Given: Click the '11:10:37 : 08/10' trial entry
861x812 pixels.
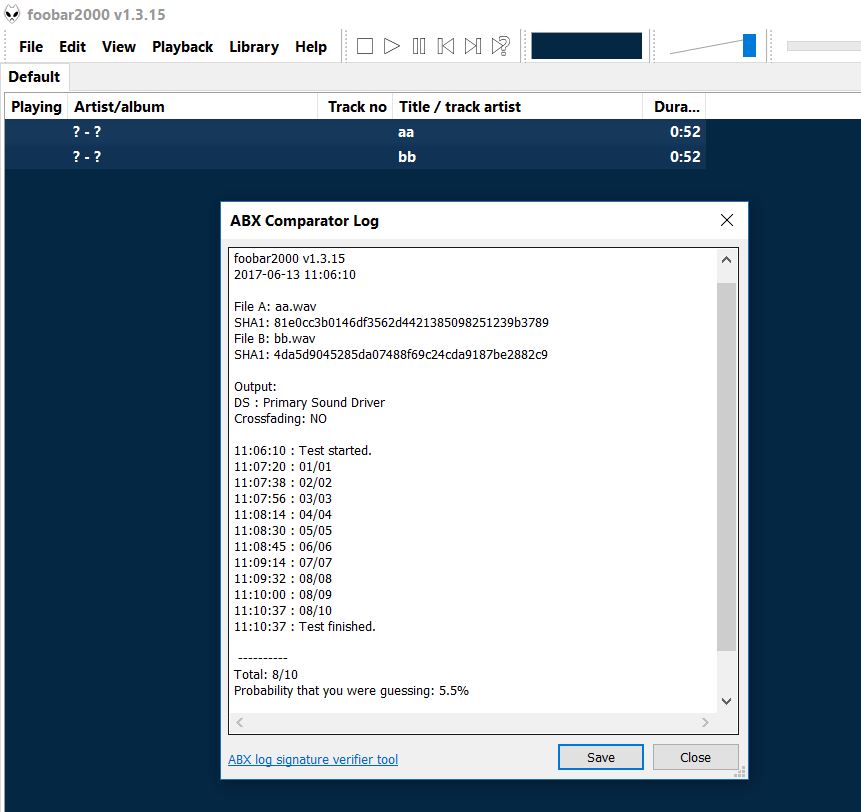Looking at the screenshot, I should [283, 611].
